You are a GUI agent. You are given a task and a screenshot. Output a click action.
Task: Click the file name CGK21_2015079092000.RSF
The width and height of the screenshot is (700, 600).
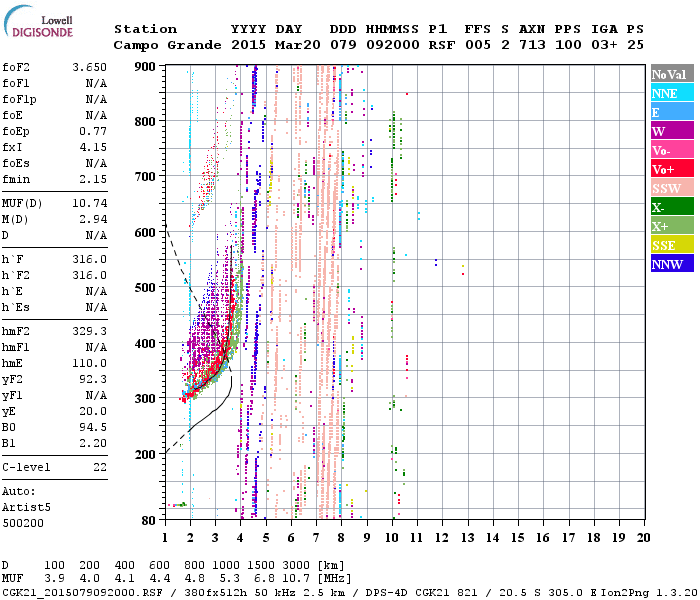(82, 593)
